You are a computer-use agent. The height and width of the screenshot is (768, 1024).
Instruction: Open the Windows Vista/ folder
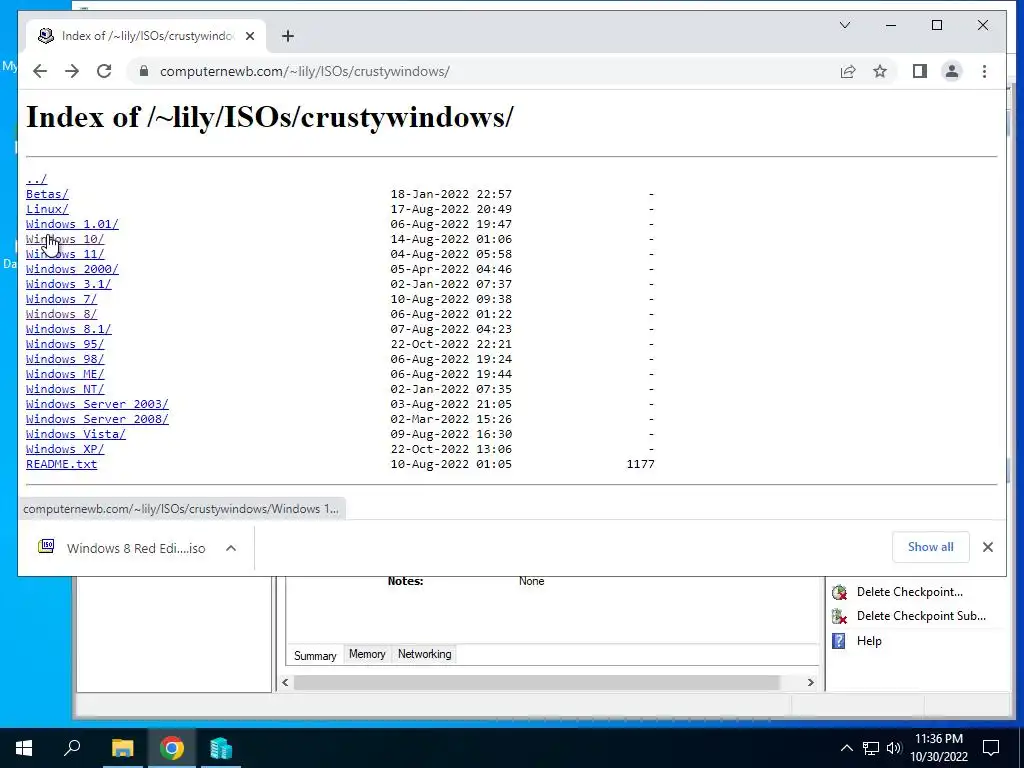[76, 434]
